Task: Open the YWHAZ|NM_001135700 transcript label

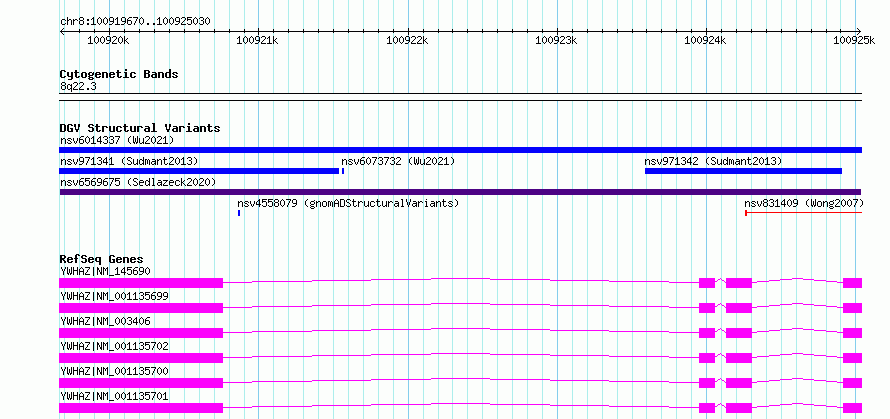Action: pos(114,371)
